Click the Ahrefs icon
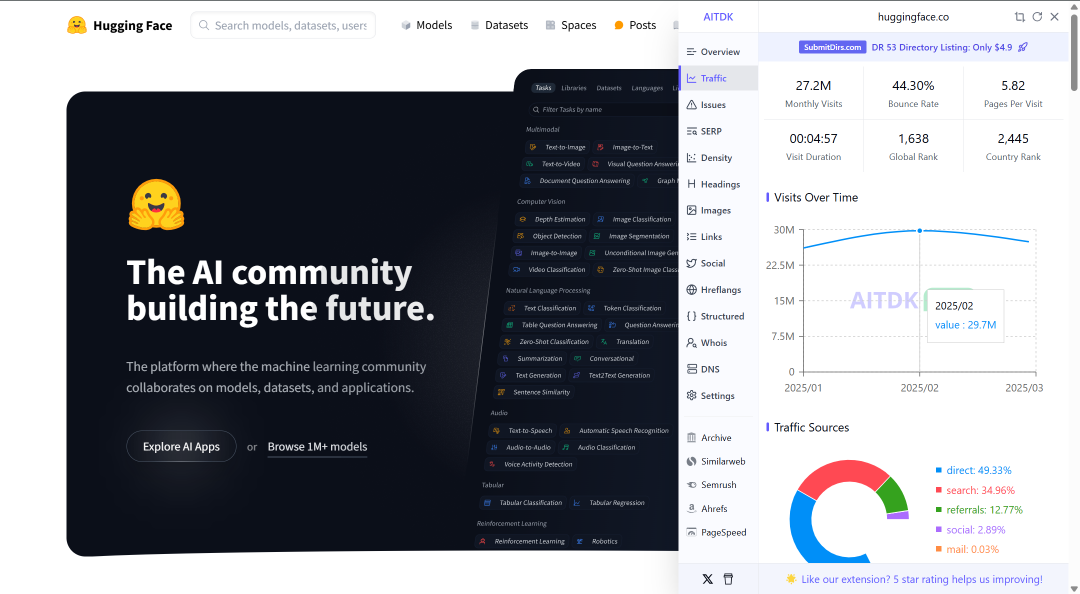Screen dimensions: 1080x594 (692, 509)
